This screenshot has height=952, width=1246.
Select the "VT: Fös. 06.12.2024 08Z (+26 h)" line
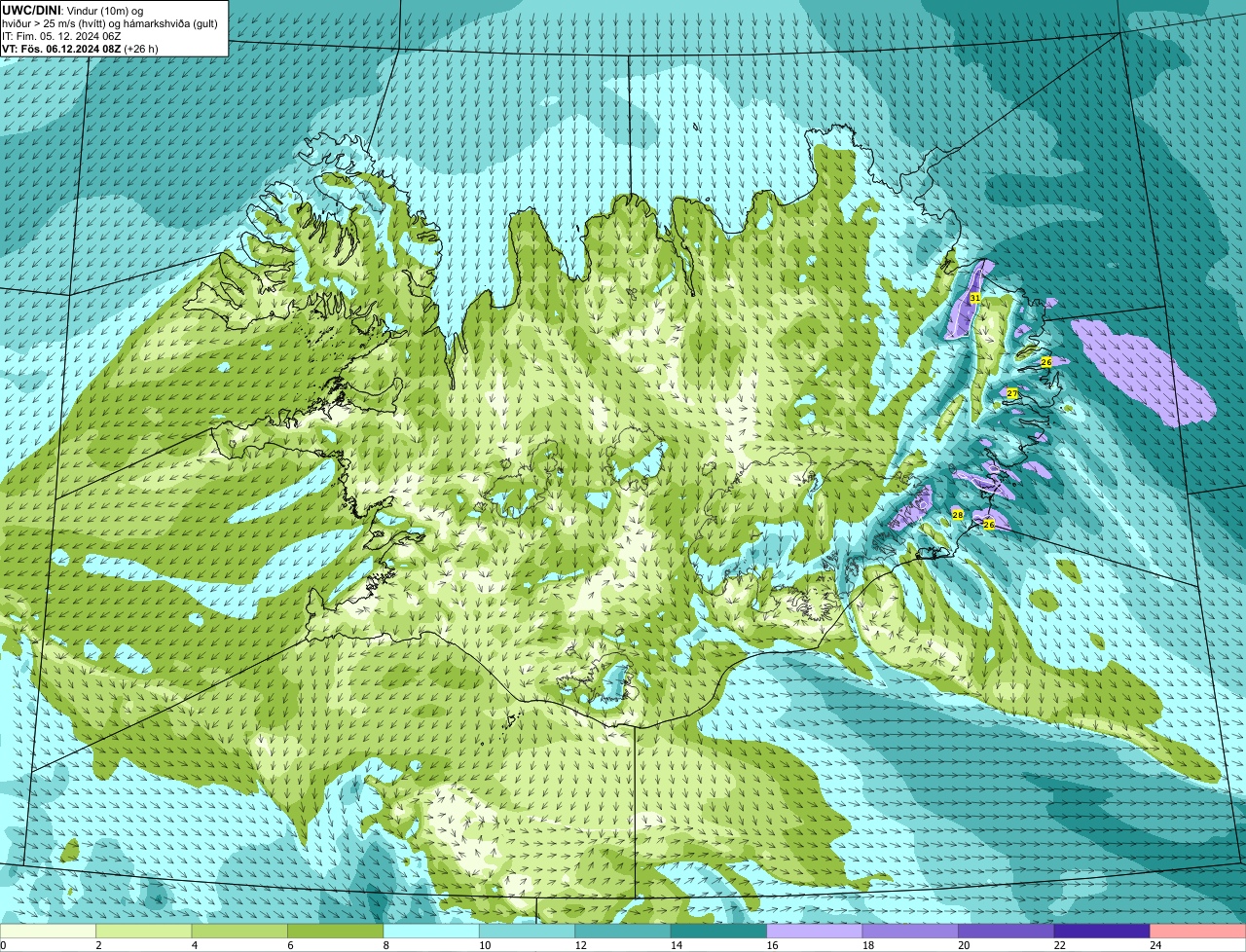[80, 49]
